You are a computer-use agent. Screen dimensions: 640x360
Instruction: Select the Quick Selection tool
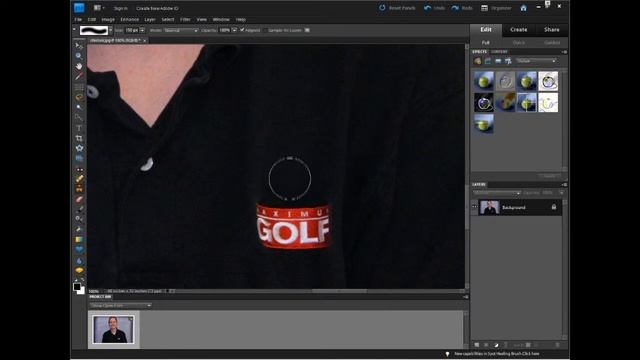[x=79, y=118]
